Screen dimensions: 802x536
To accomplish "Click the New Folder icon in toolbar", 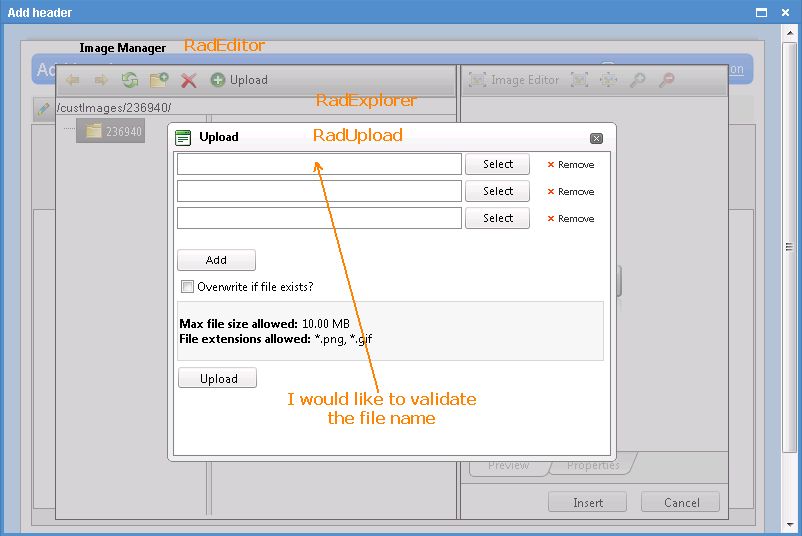I will (x=159, y=80).
